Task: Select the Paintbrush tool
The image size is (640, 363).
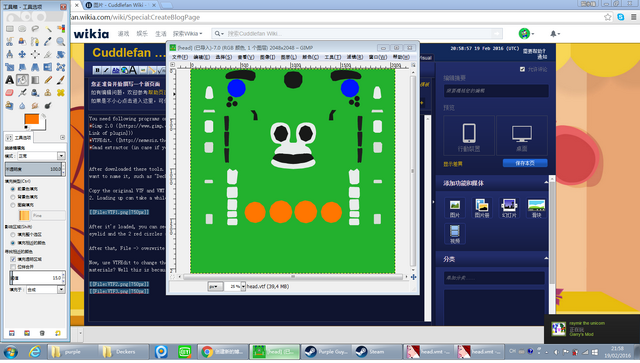Action: [61, 80]
